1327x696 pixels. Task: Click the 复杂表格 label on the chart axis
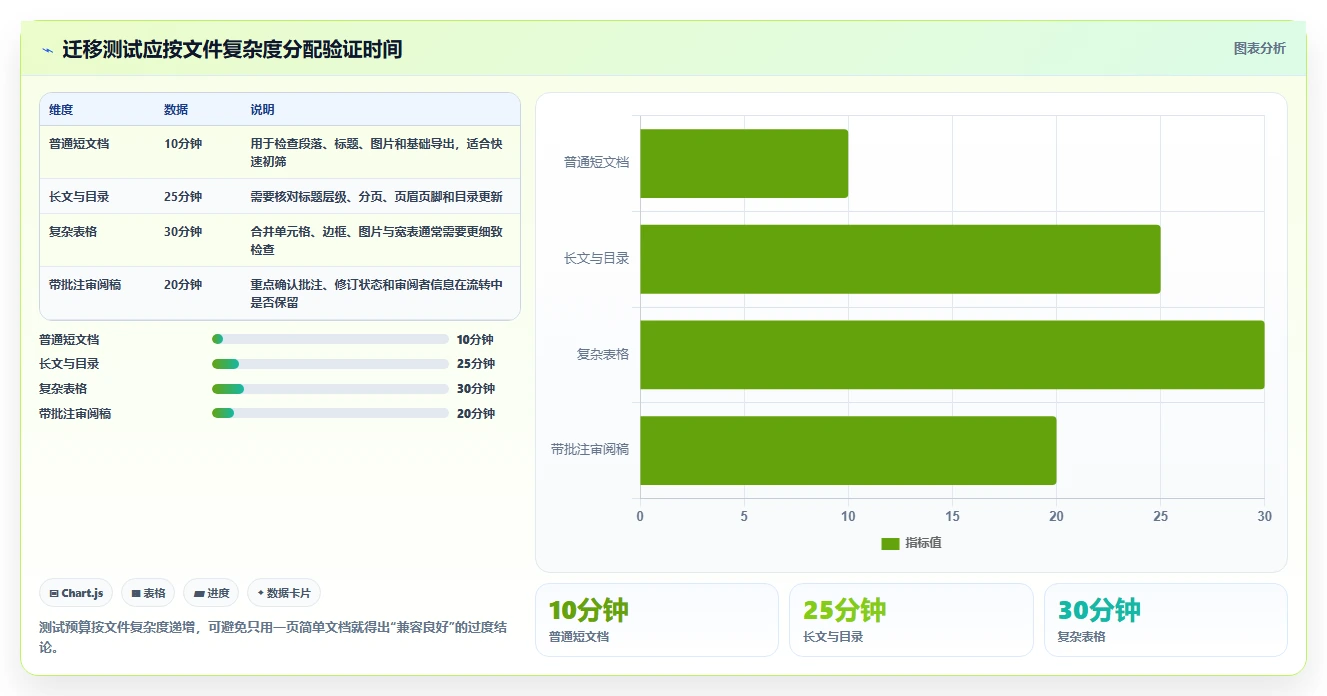coord(603,354)
